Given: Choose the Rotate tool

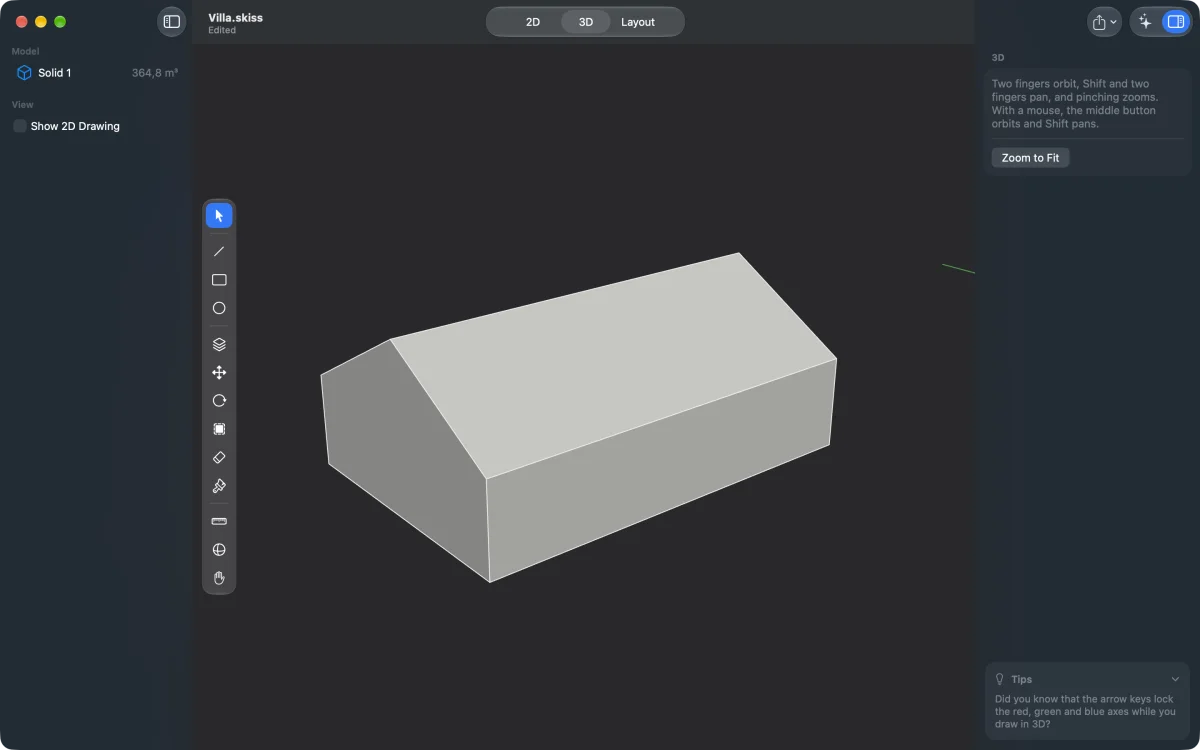Looking at the screenshot, I should 219,400.
